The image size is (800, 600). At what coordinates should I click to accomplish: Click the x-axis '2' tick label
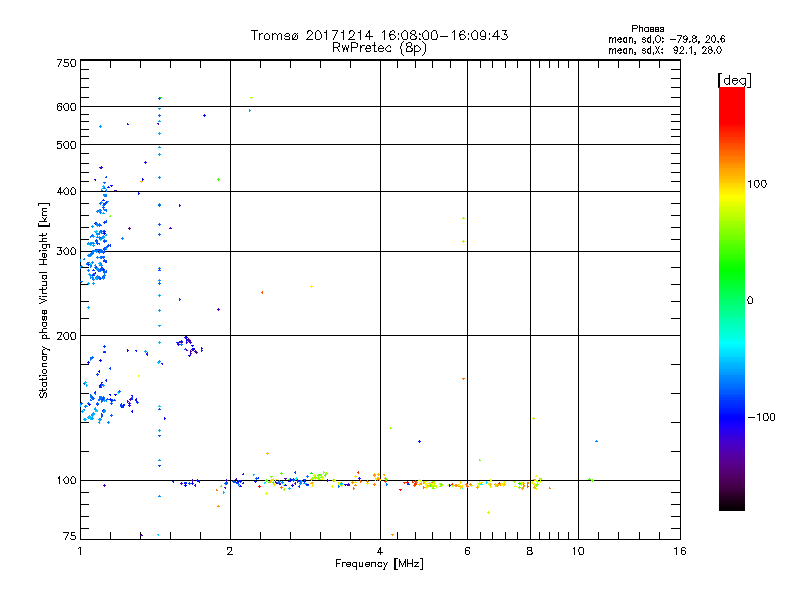[x=230, y=551]
